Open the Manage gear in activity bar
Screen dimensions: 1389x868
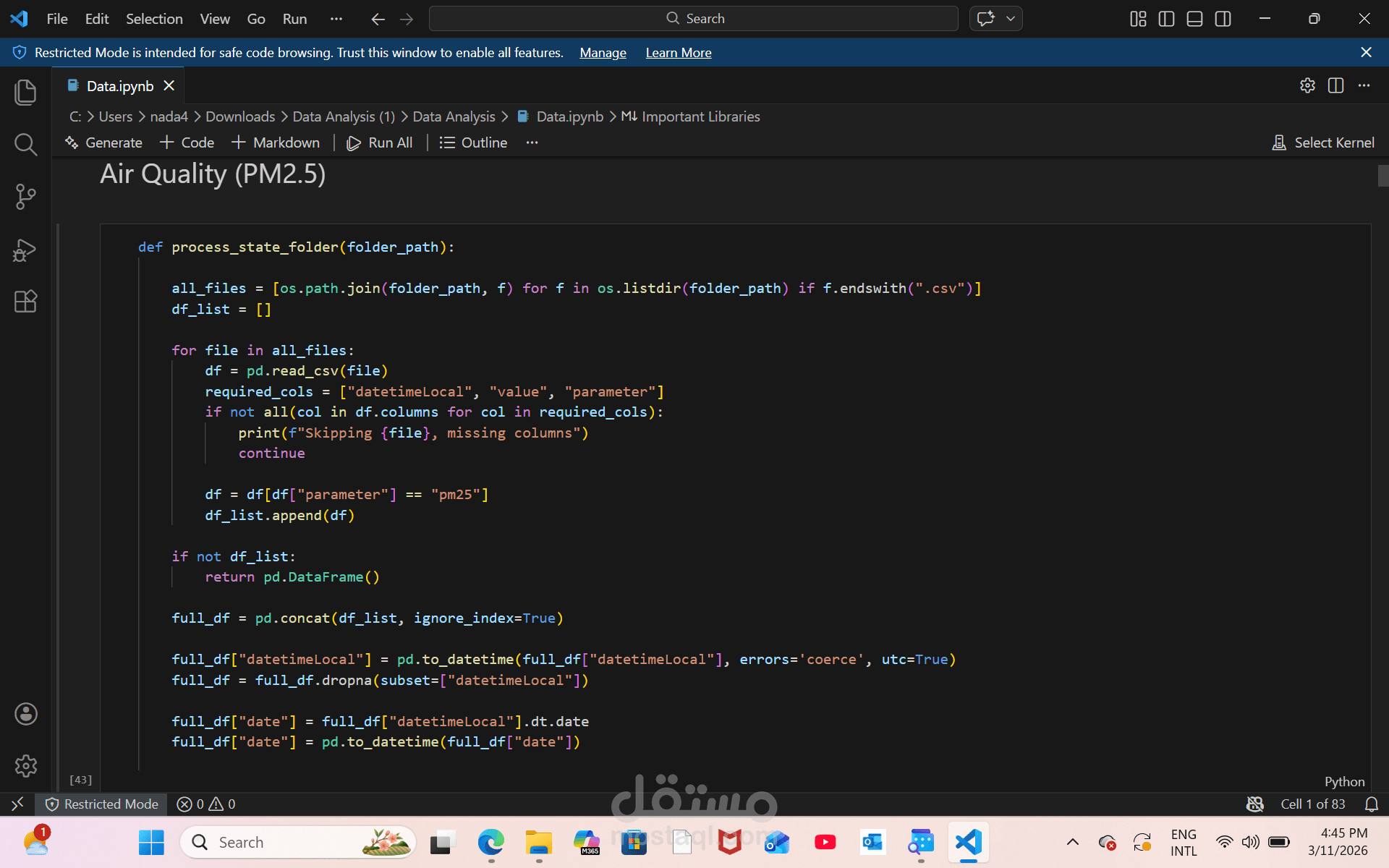tap(25, 765)
